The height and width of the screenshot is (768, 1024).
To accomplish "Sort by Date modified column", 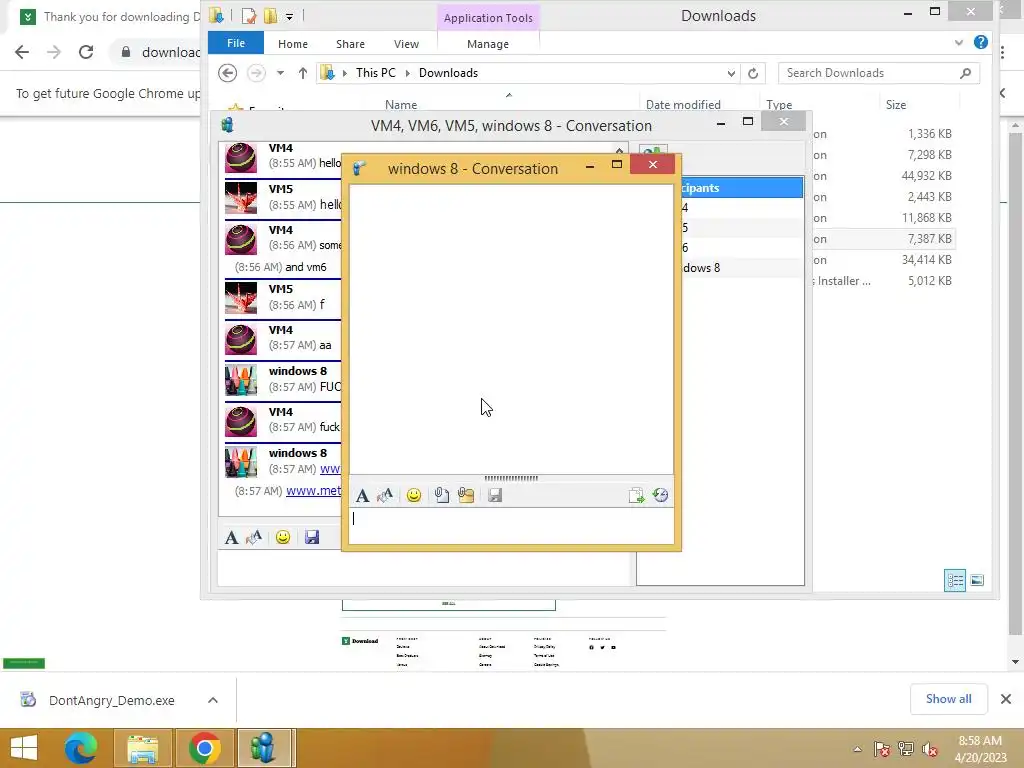I will point(683,104).
